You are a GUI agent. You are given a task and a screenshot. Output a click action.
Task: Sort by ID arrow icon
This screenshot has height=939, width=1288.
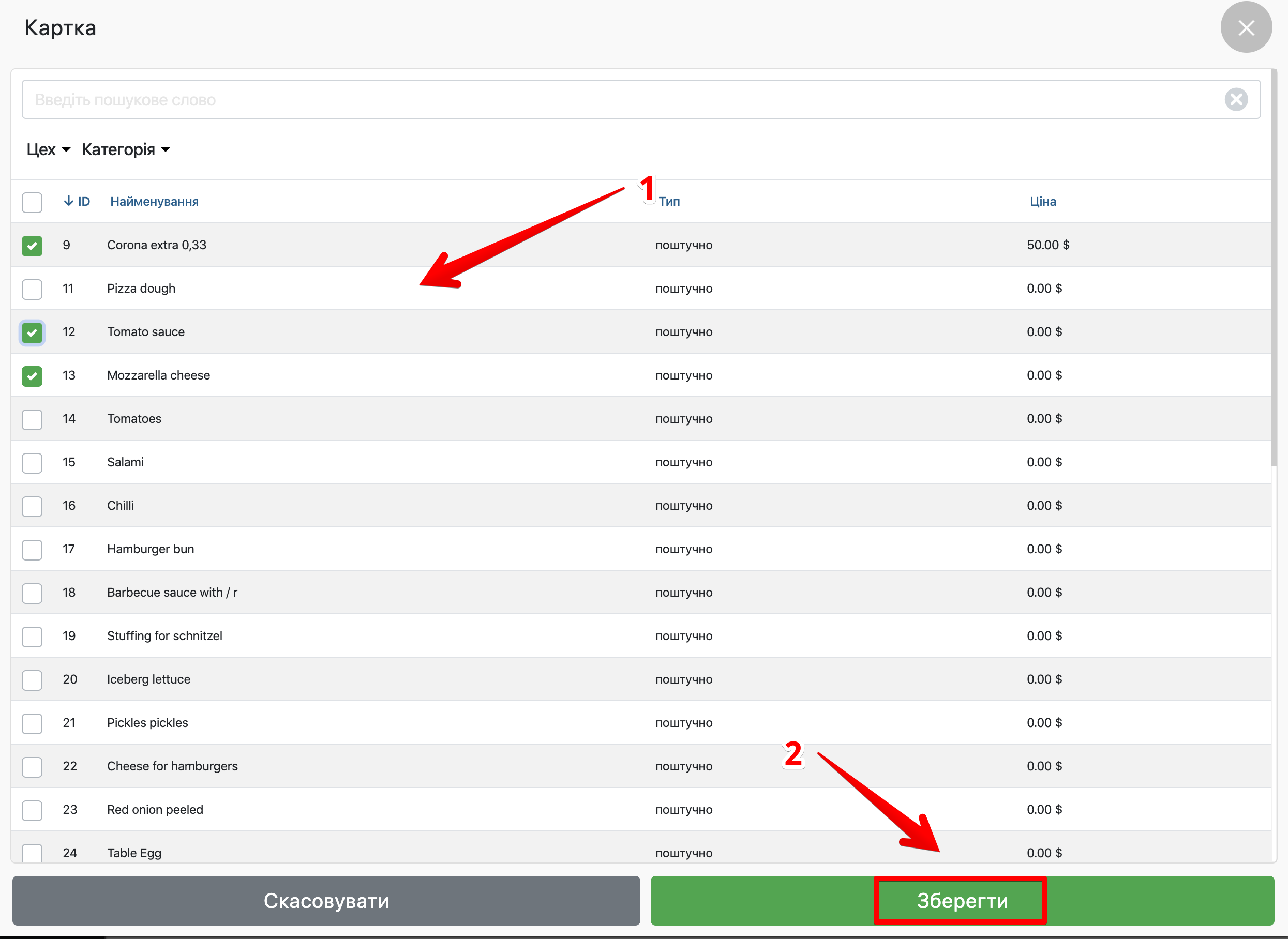[69, 201]
